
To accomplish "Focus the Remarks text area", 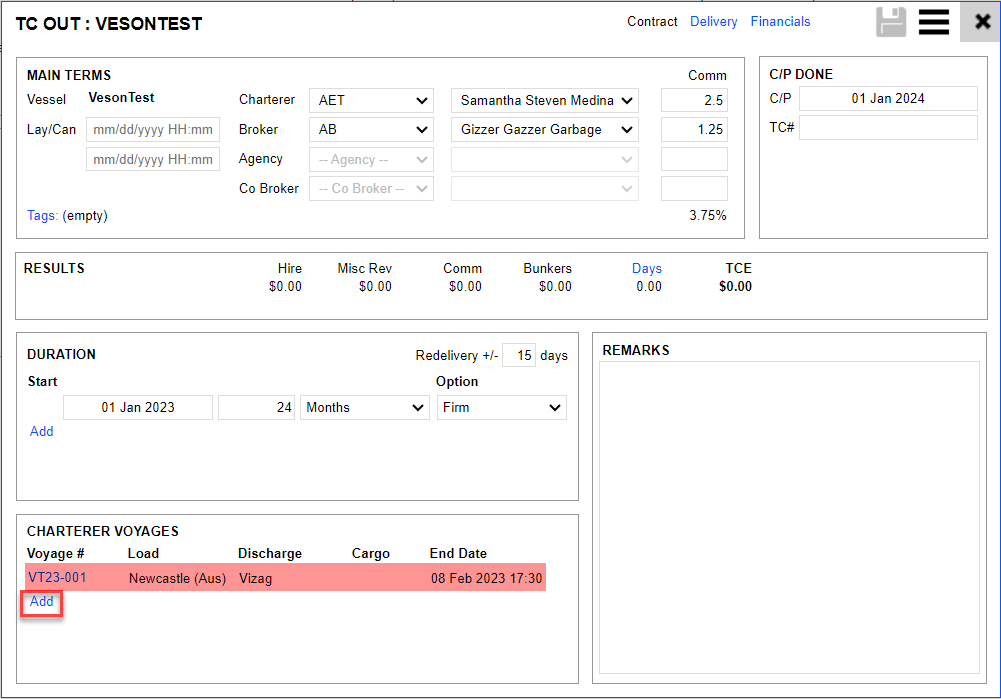I will [789, 517].
